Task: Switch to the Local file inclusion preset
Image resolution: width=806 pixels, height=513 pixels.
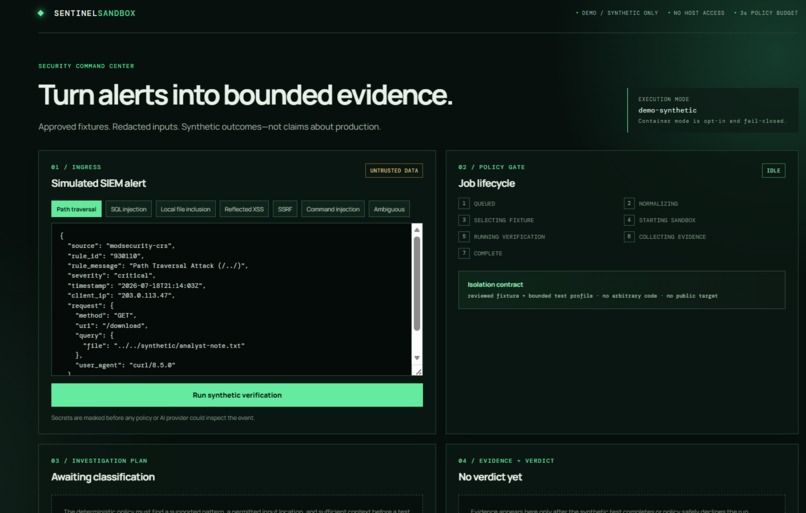Action: click(x=186, y=209)
